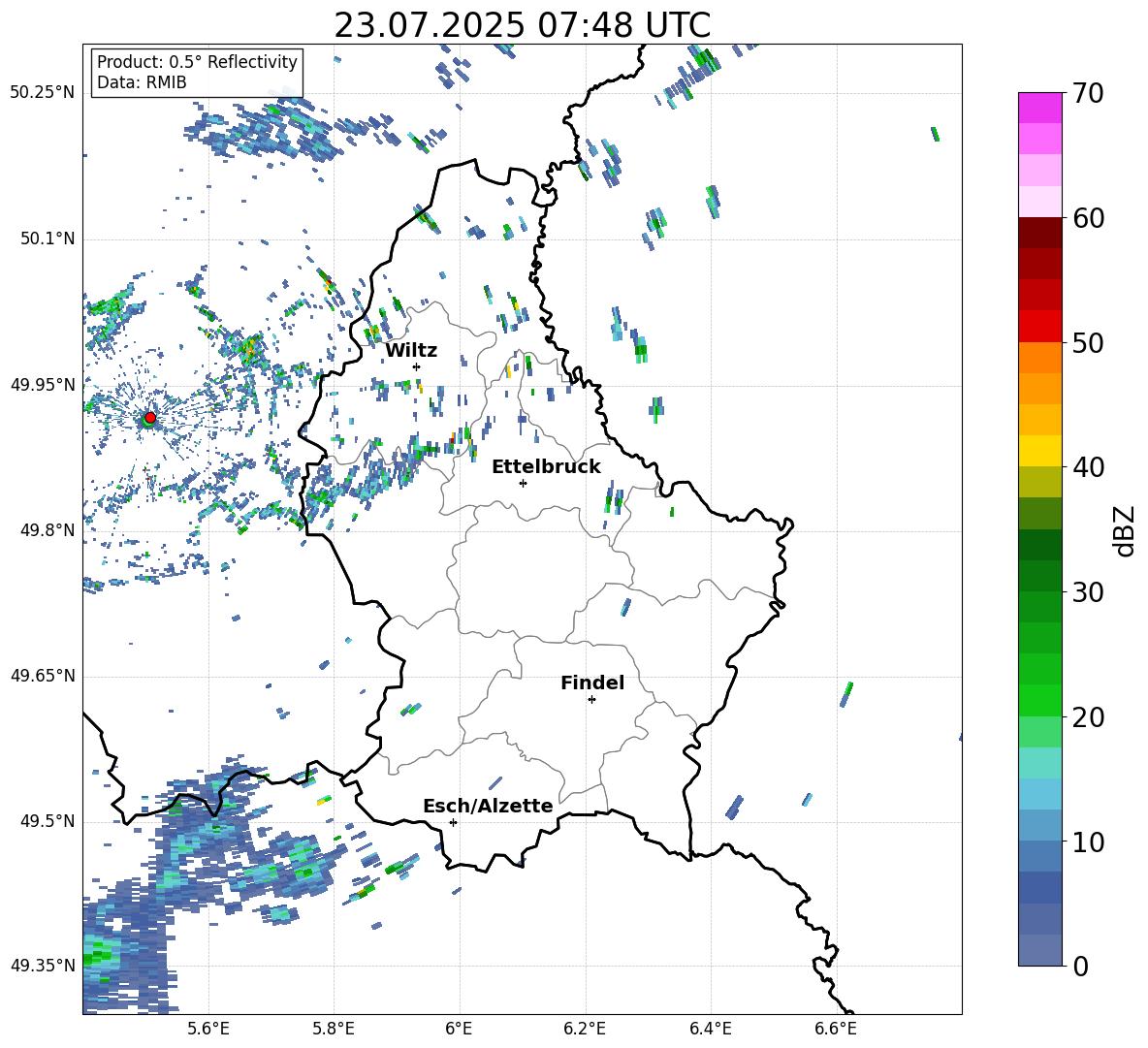Click the 49.35°N latitude label
1148x1048 pixels.
coord(43,966)
